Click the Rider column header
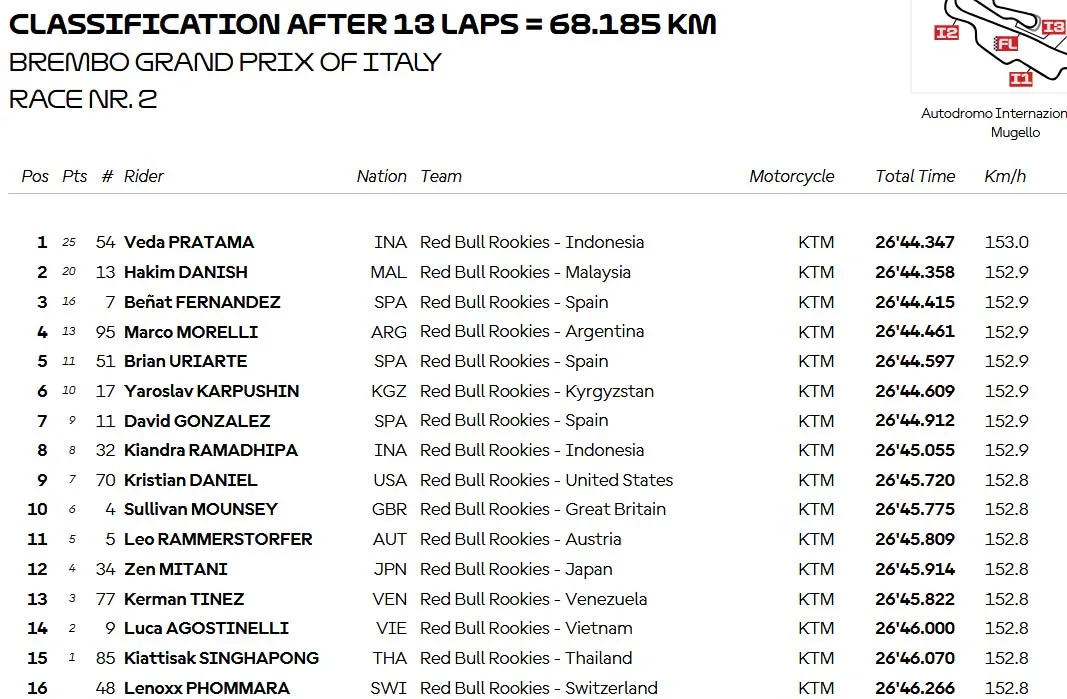This screenshot has height=699, width=1067. pos(144,176)
